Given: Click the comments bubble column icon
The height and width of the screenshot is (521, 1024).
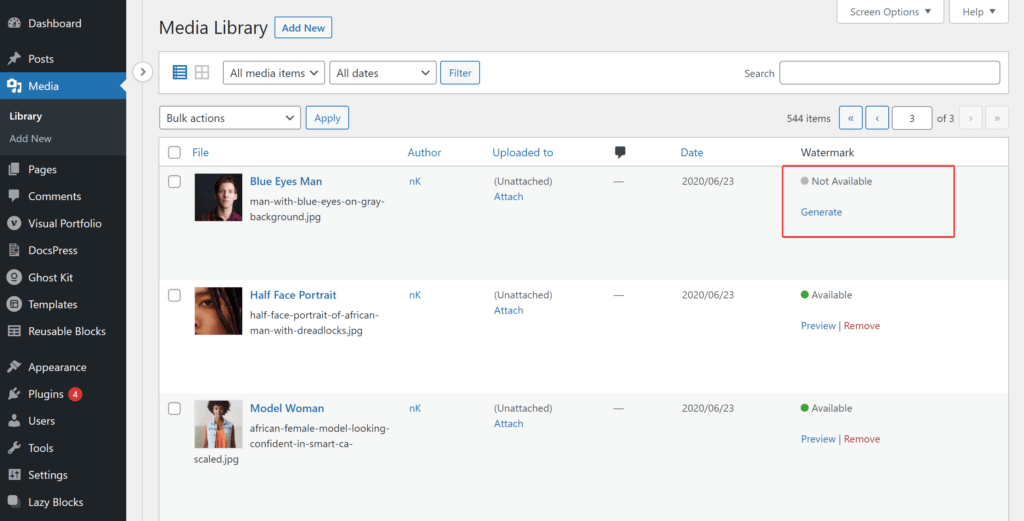Looking at the screenshot, I should click(620, 152).
